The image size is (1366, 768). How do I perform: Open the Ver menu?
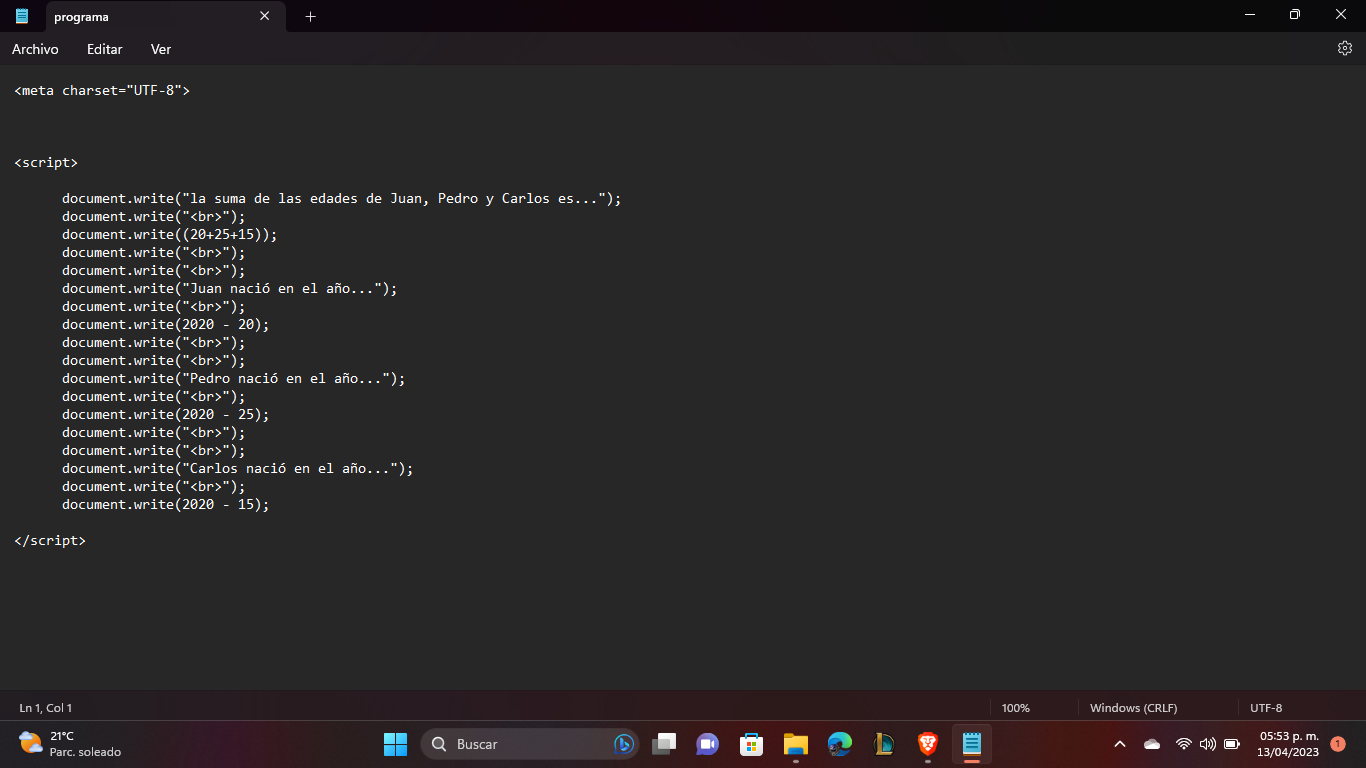click(161, 49)
